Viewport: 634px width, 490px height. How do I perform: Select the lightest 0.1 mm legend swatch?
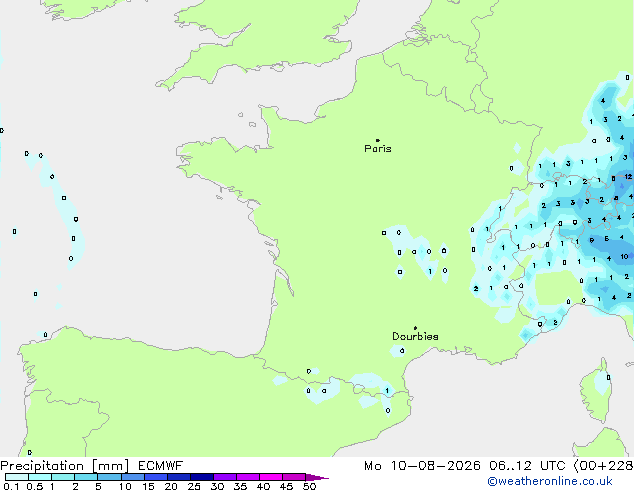[17, 477]
